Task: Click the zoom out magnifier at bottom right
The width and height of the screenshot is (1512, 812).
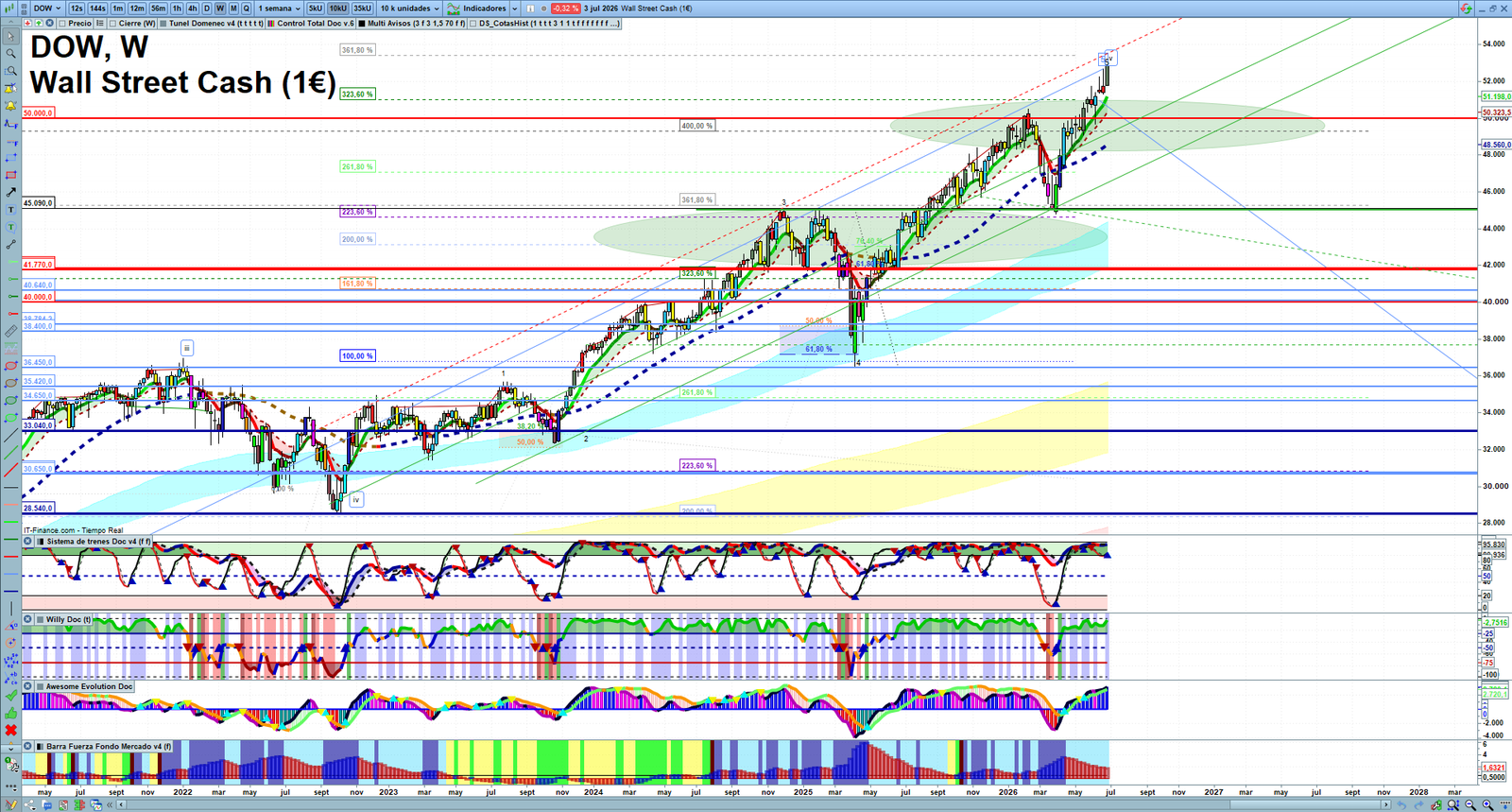Action: tap(1469, 804)
